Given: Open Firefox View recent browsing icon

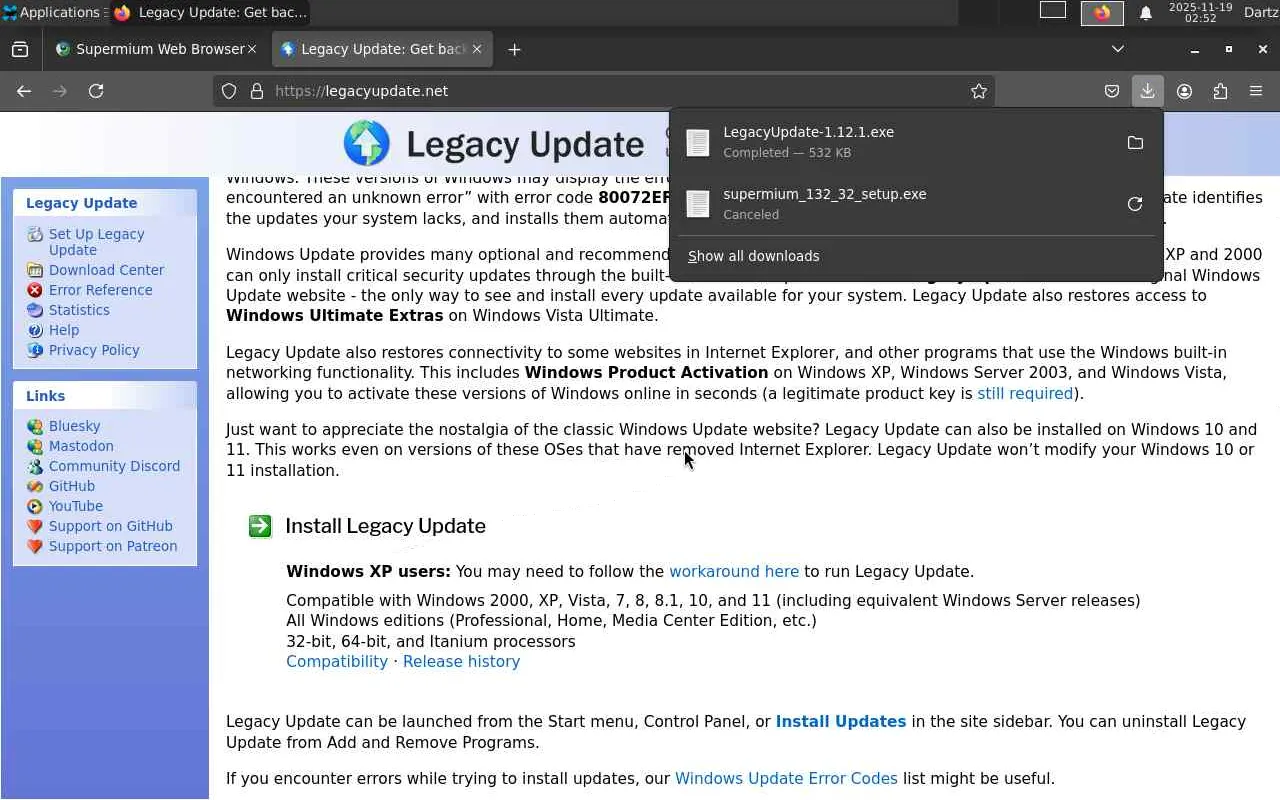Looking at the screenshot, I should [20, 49].
